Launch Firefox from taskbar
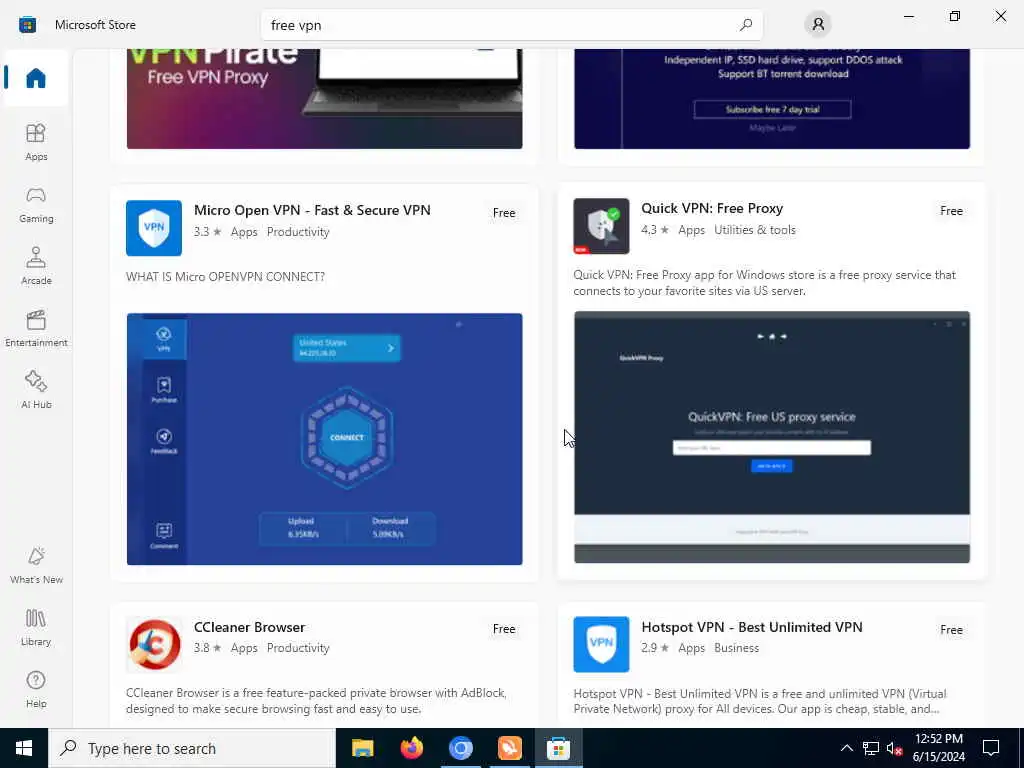Viewport: 1024px width, 768px height. coord(411,748)
